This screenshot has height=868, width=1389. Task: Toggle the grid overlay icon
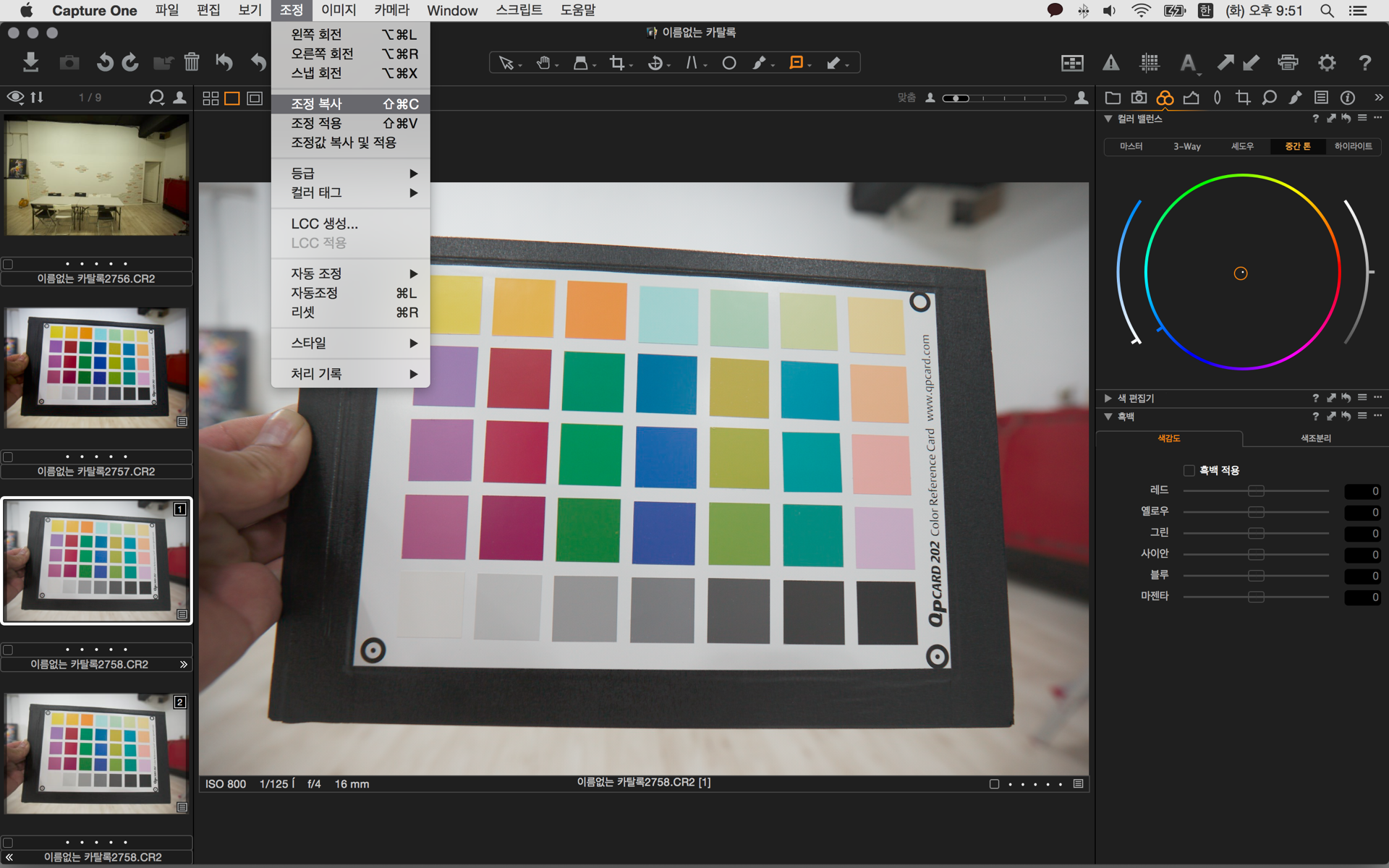click(x=1149, y=63)
